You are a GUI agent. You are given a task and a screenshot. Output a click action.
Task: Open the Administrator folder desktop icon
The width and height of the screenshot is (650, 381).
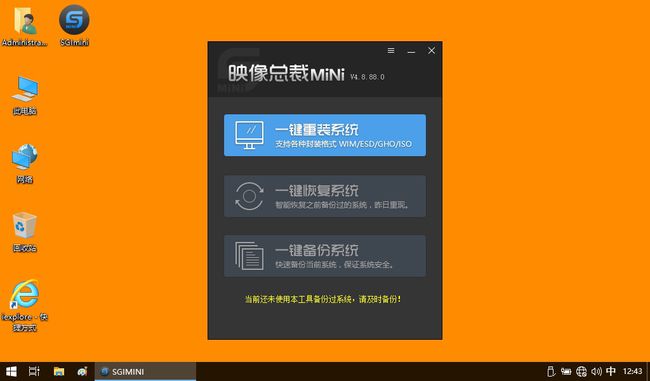coord(24,26)
